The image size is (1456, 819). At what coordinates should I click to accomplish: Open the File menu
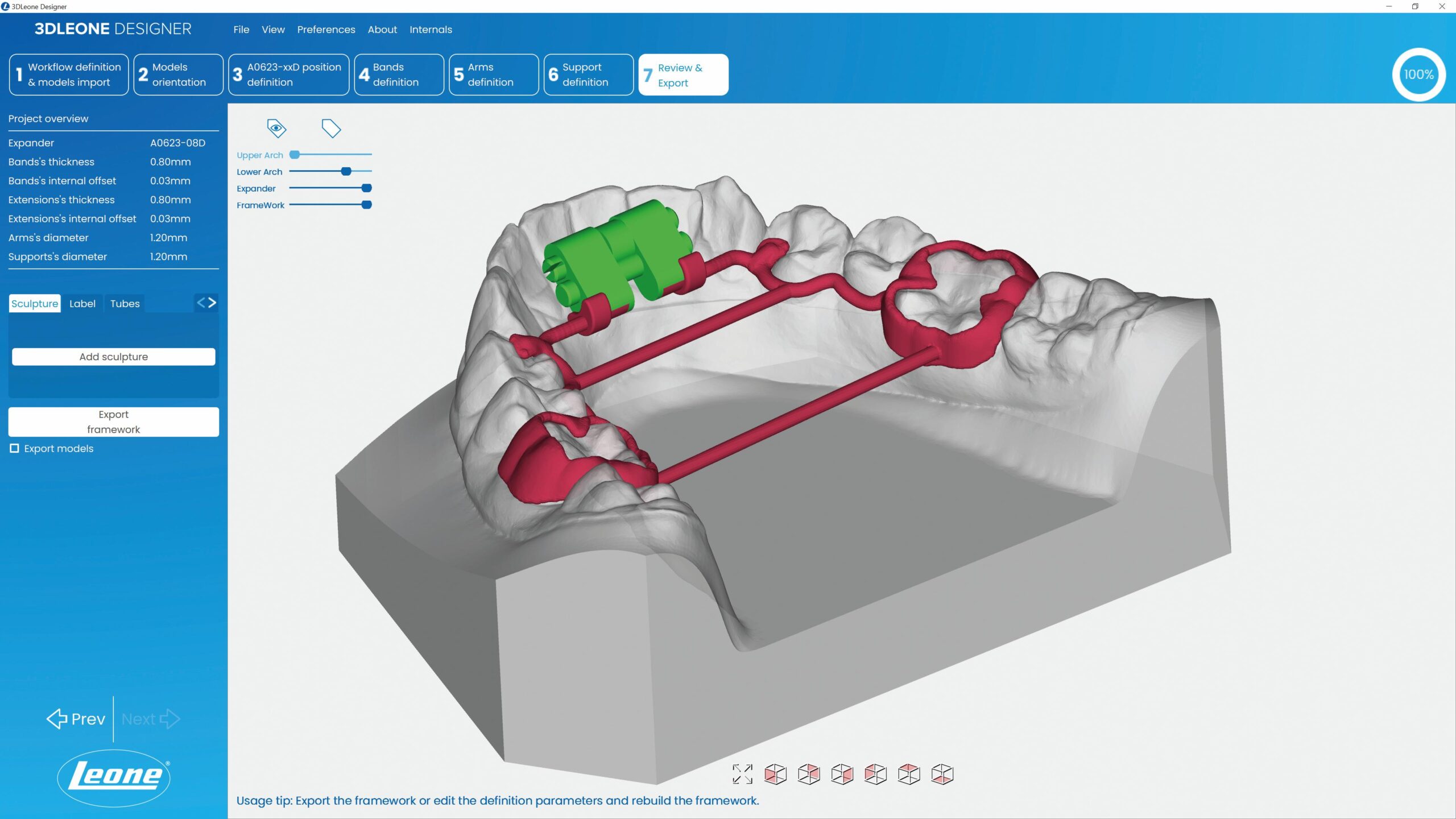pos(241,30)
